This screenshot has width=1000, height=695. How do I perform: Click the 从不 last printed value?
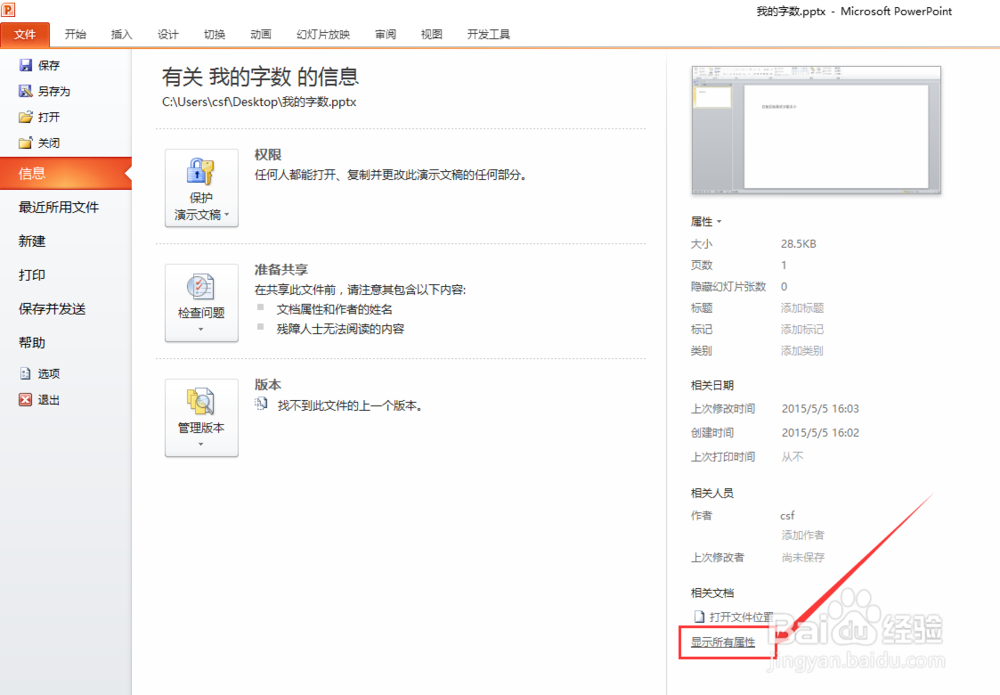(x=793, y=457)
